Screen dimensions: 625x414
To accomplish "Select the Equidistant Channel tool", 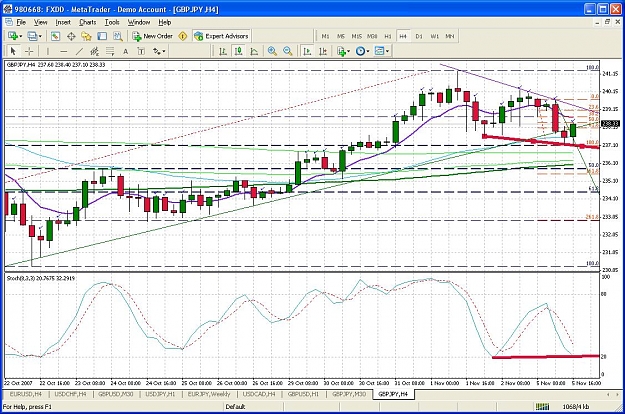I will (x=94, y=51).
